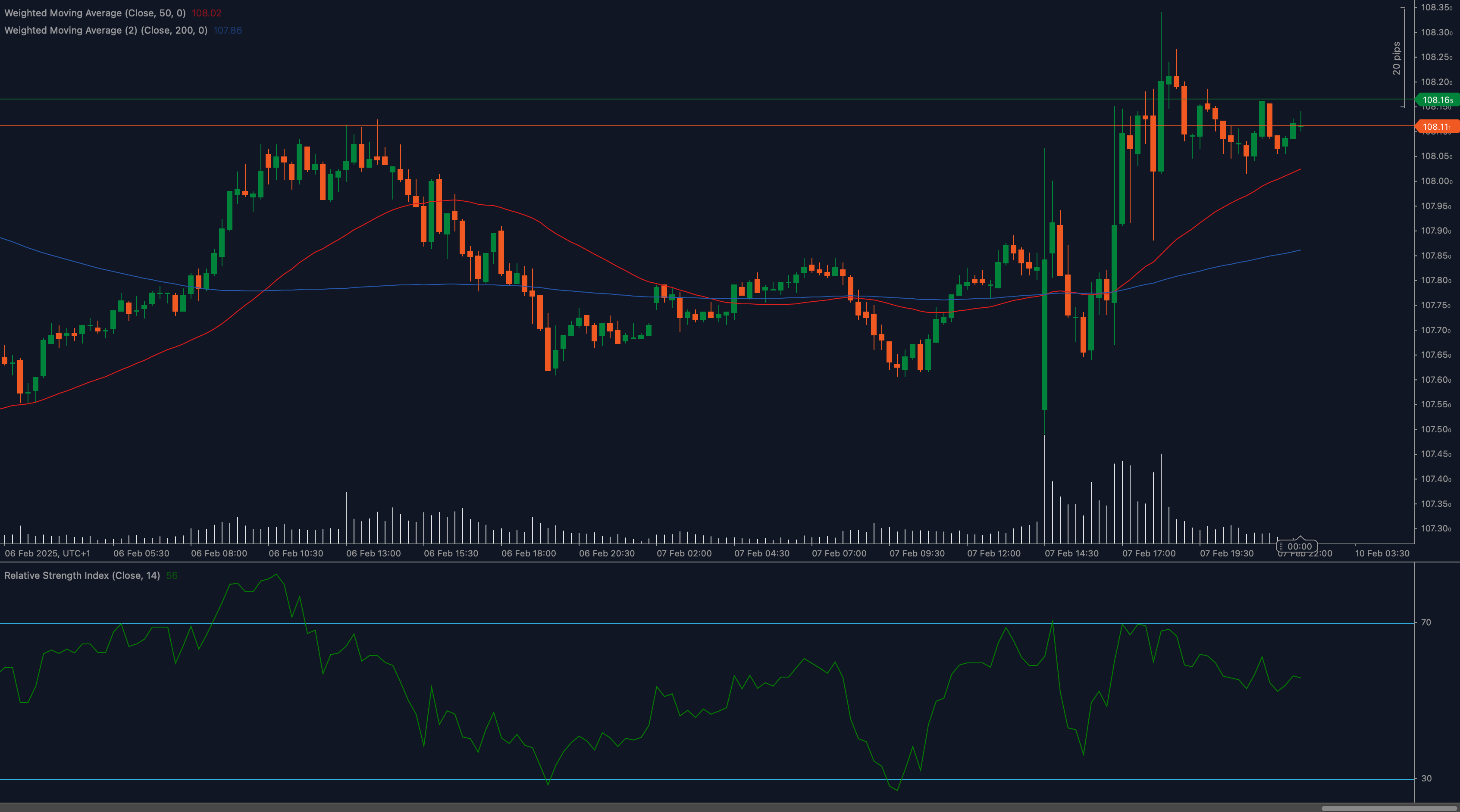Click the 10 Feb 03:30 time axis label

click(1382, 553)
